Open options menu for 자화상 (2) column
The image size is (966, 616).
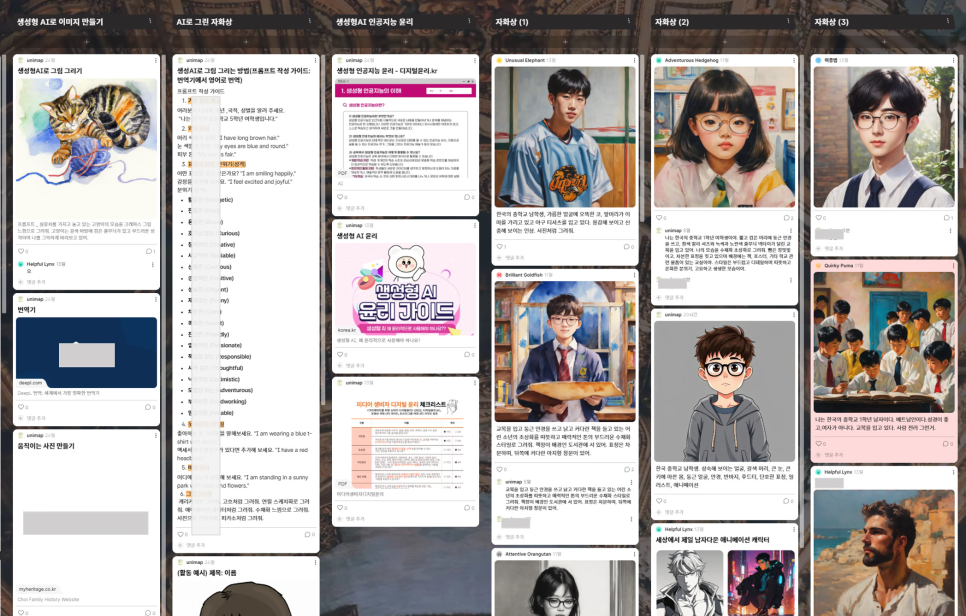coord(788,21)
